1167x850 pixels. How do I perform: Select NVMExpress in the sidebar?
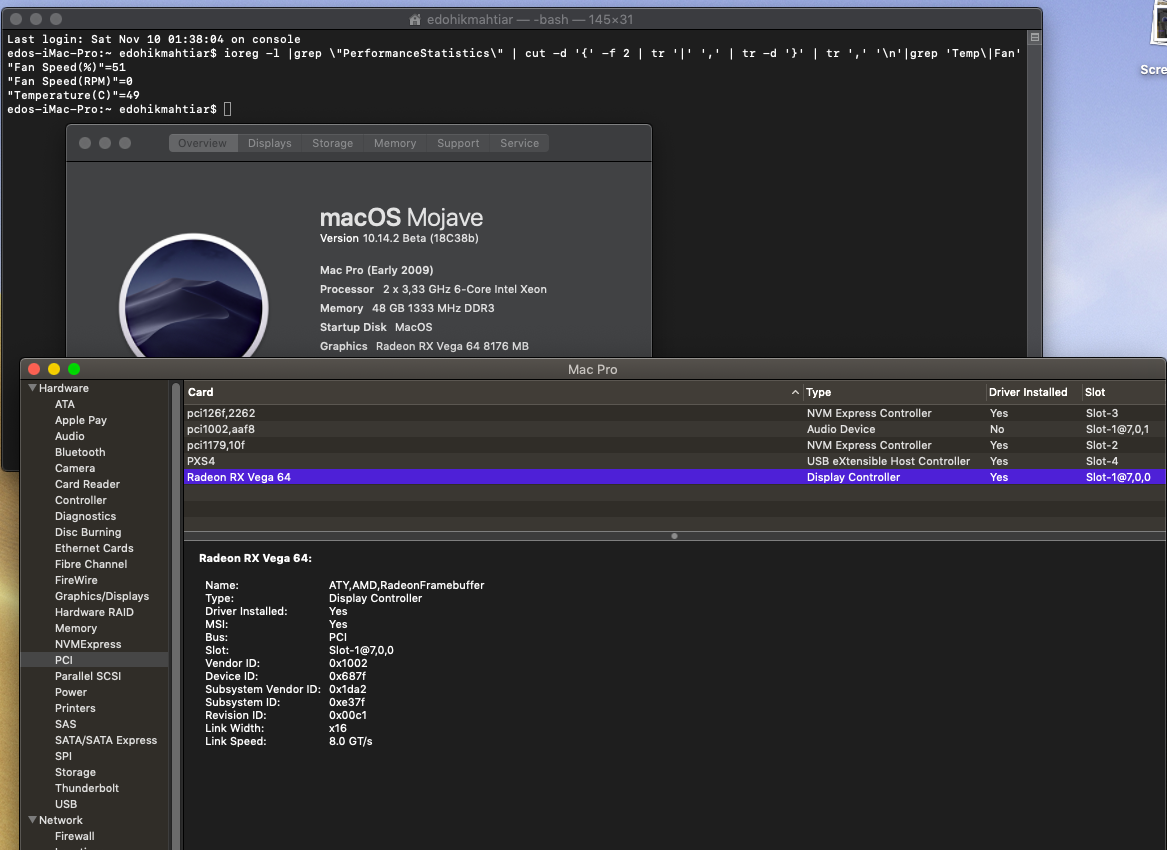point(88,644)
